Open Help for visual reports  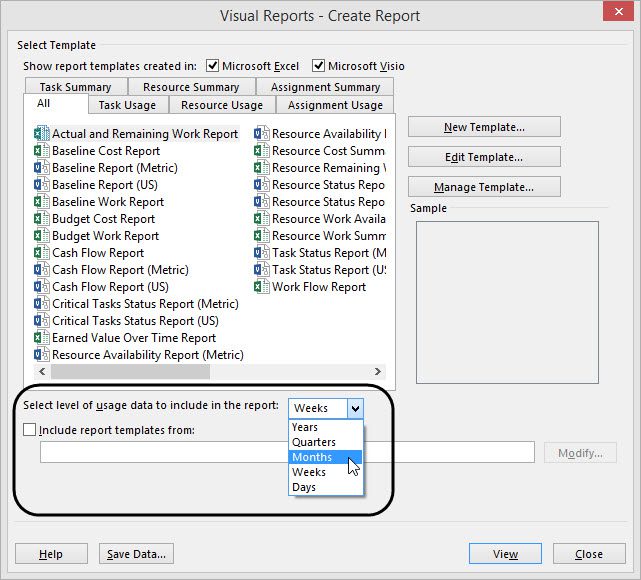51,554
